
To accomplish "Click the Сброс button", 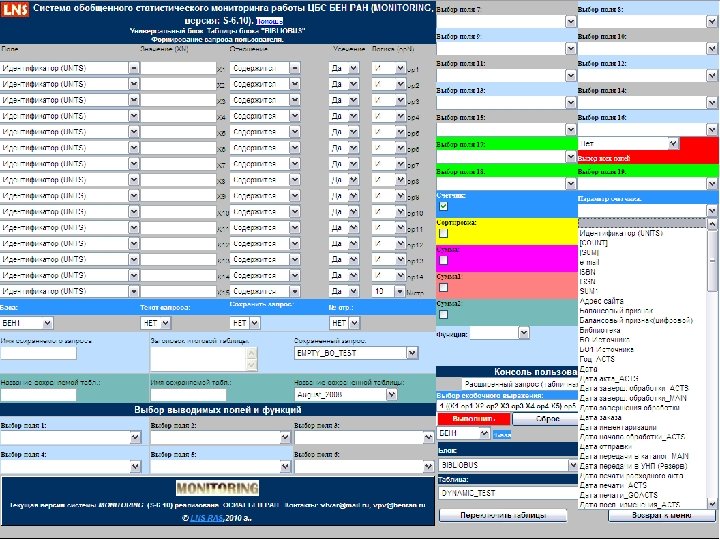I will 547,419.
